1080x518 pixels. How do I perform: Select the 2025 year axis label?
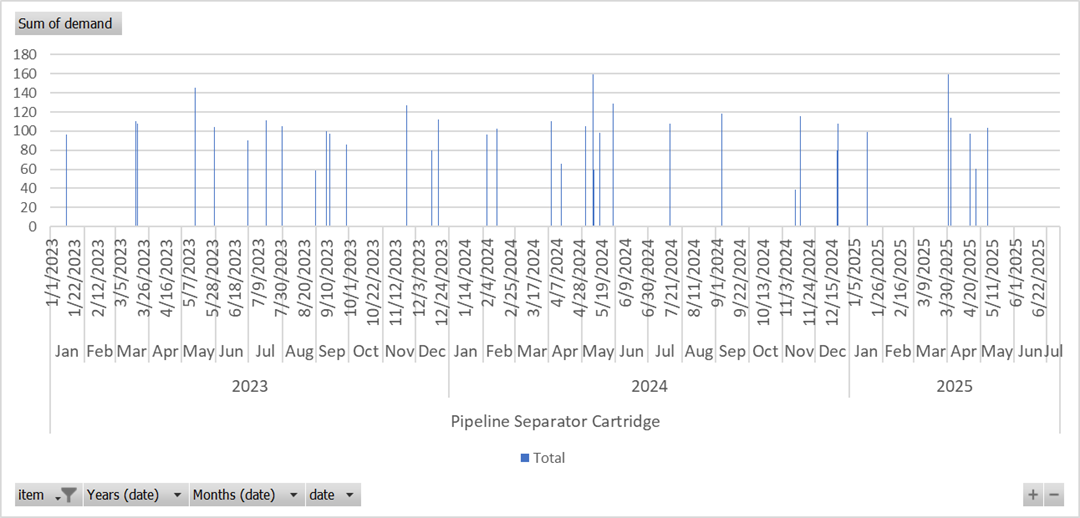click(x=954, y=386)
